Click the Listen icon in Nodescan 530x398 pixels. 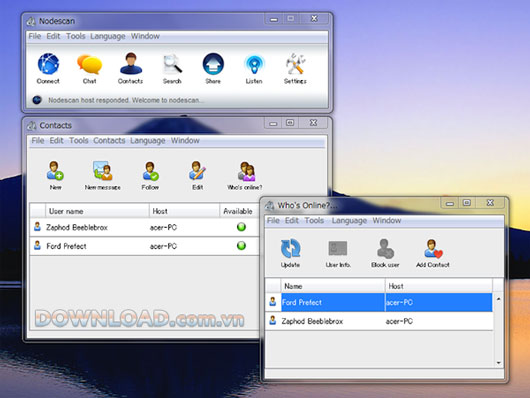click(254, 64)
